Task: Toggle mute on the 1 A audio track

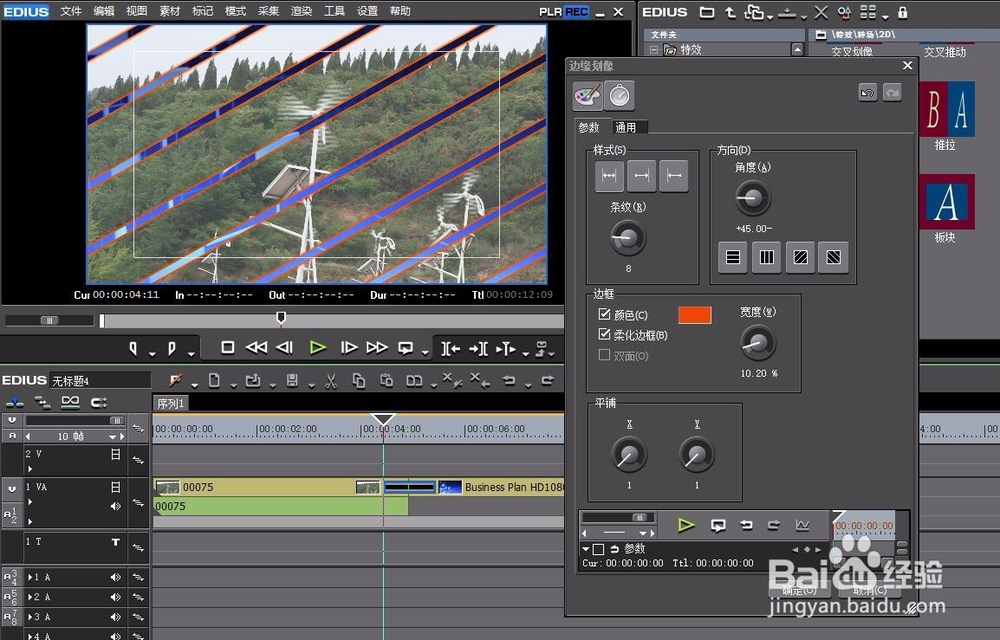Action: pos(115,577)
